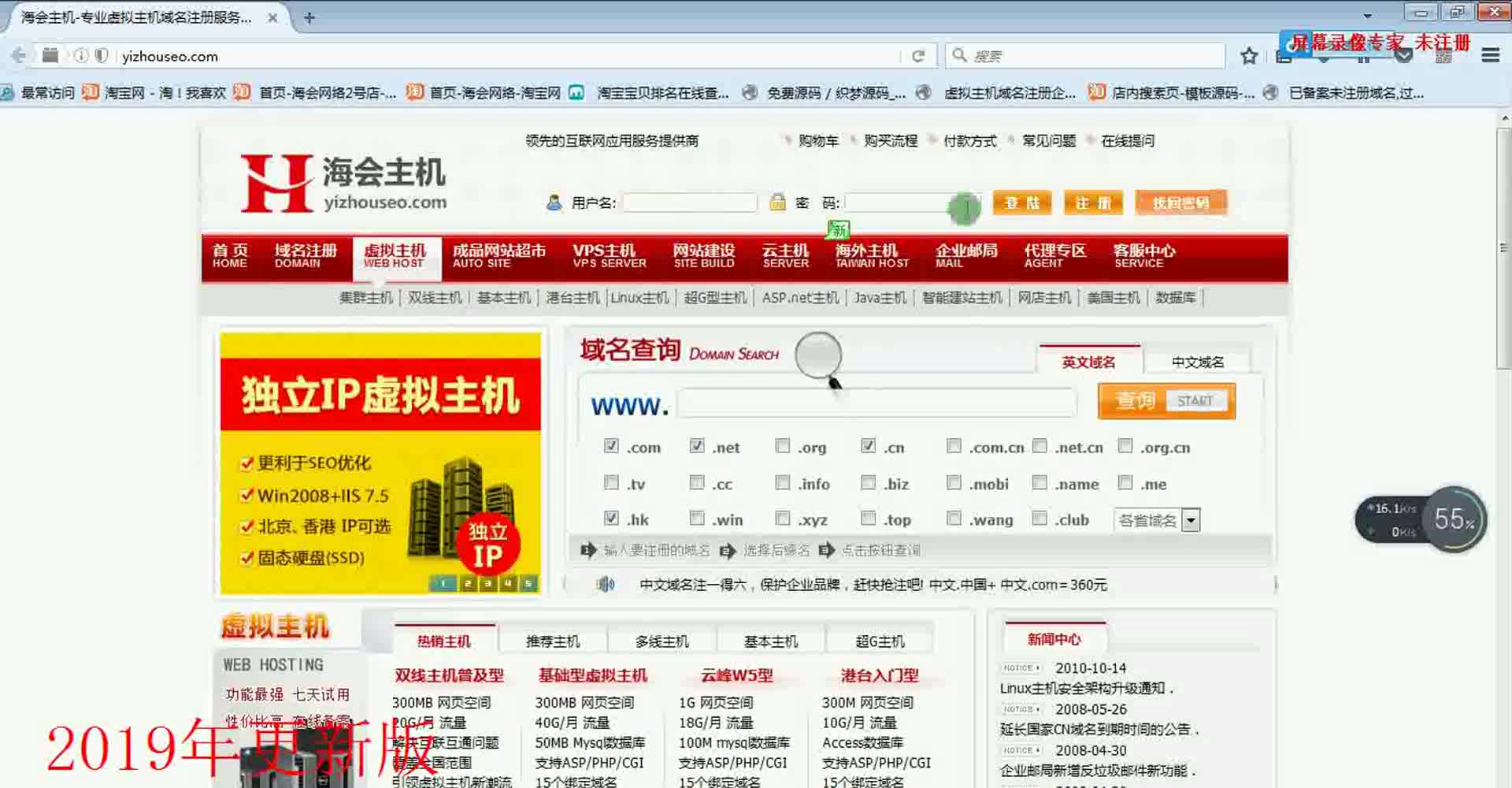The width and height of the screenshot is (1512, 788).
Task: Uncheck the .com domain checkbox
Action: coord(611,445)
